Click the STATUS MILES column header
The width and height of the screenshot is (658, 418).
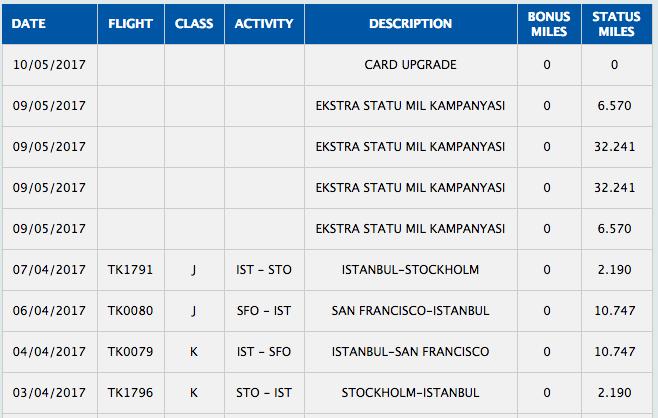point(616,24)
